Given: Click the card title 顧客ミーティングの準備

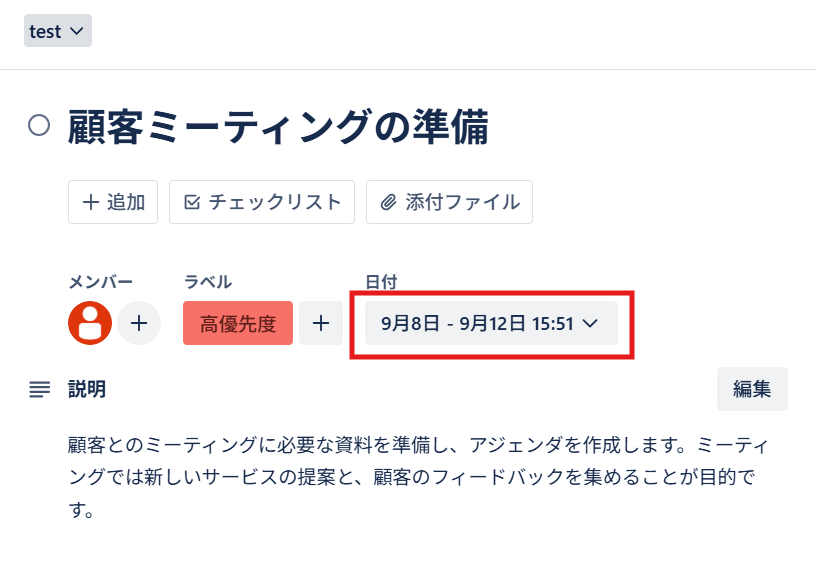Looking at the screenshot, I should click(279, 128).
